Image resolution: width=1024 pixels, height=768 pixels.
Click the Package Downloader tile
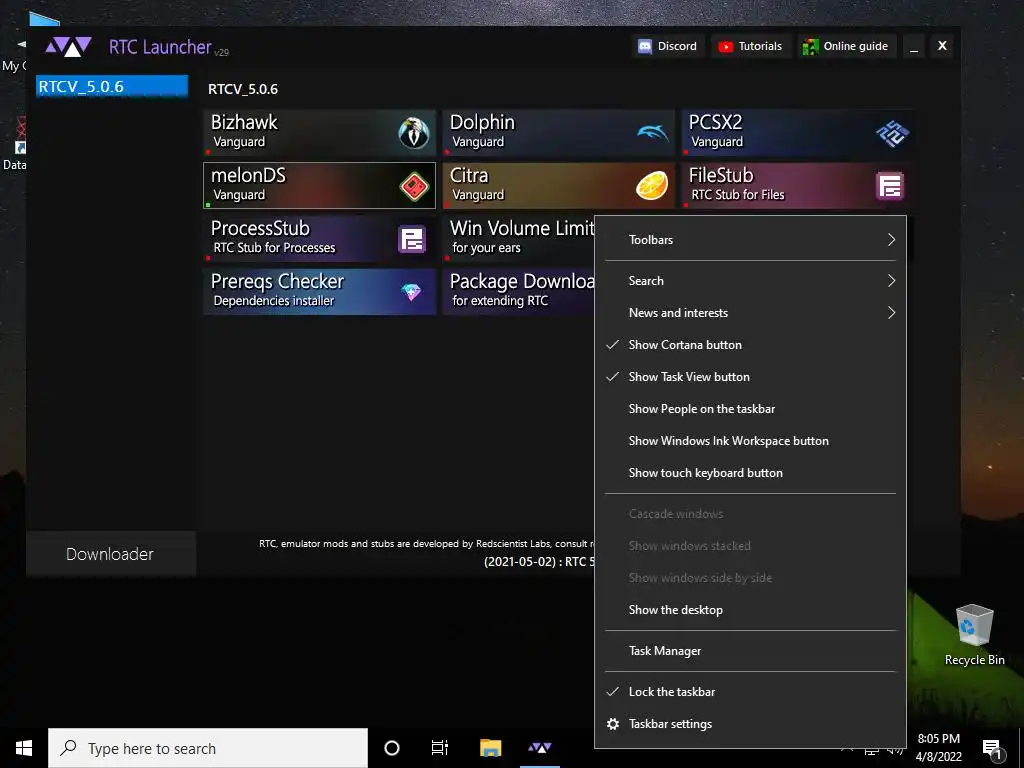519,292
